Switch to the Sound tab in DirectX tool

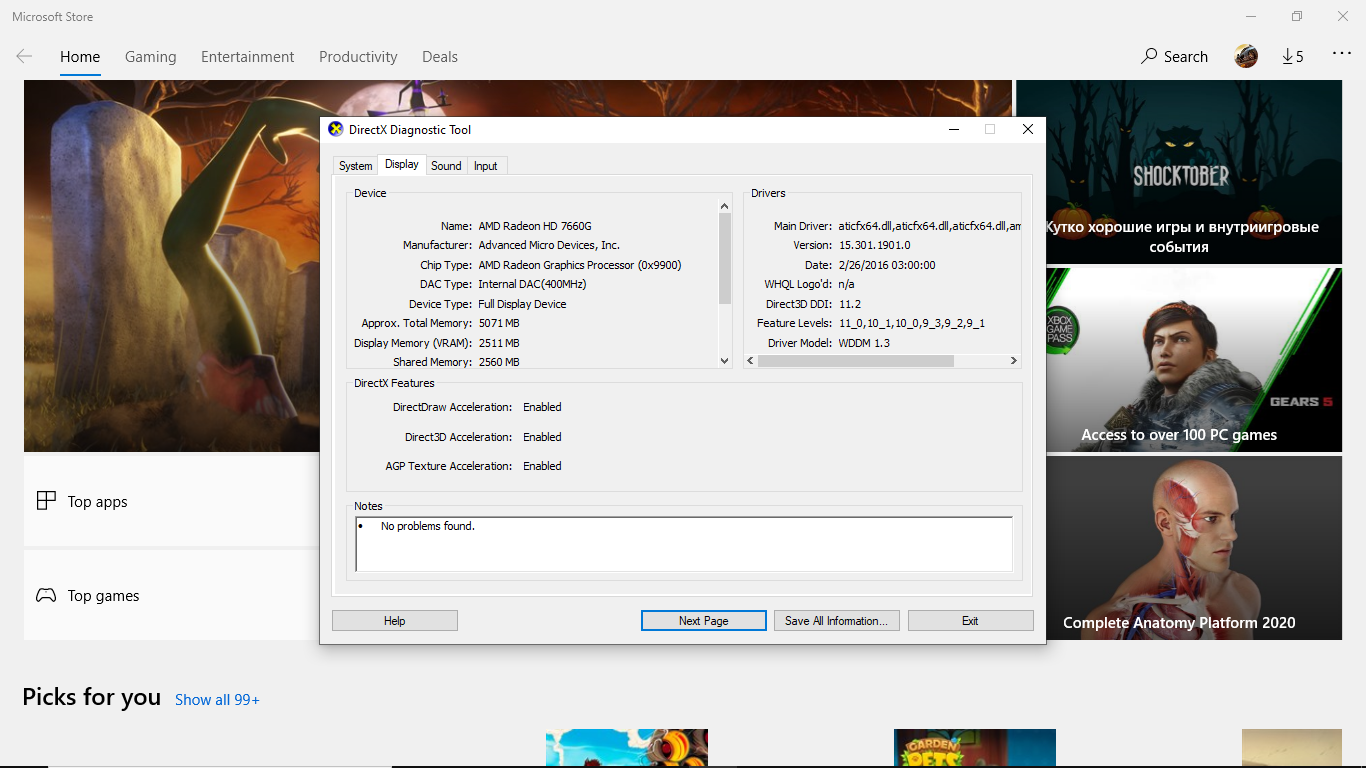pyautogui.click(x=446, y=166)
